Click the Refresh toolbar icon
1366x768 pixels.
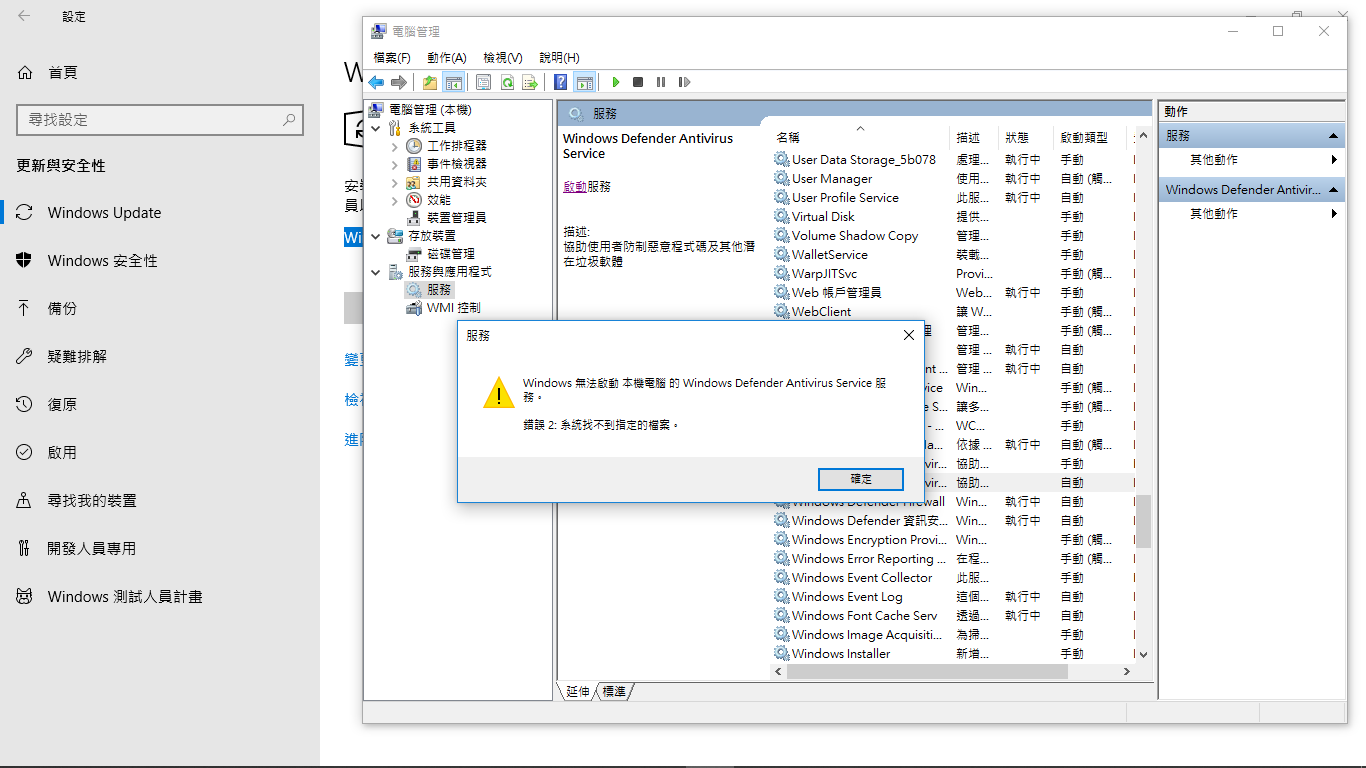click(x=507, y=82)
